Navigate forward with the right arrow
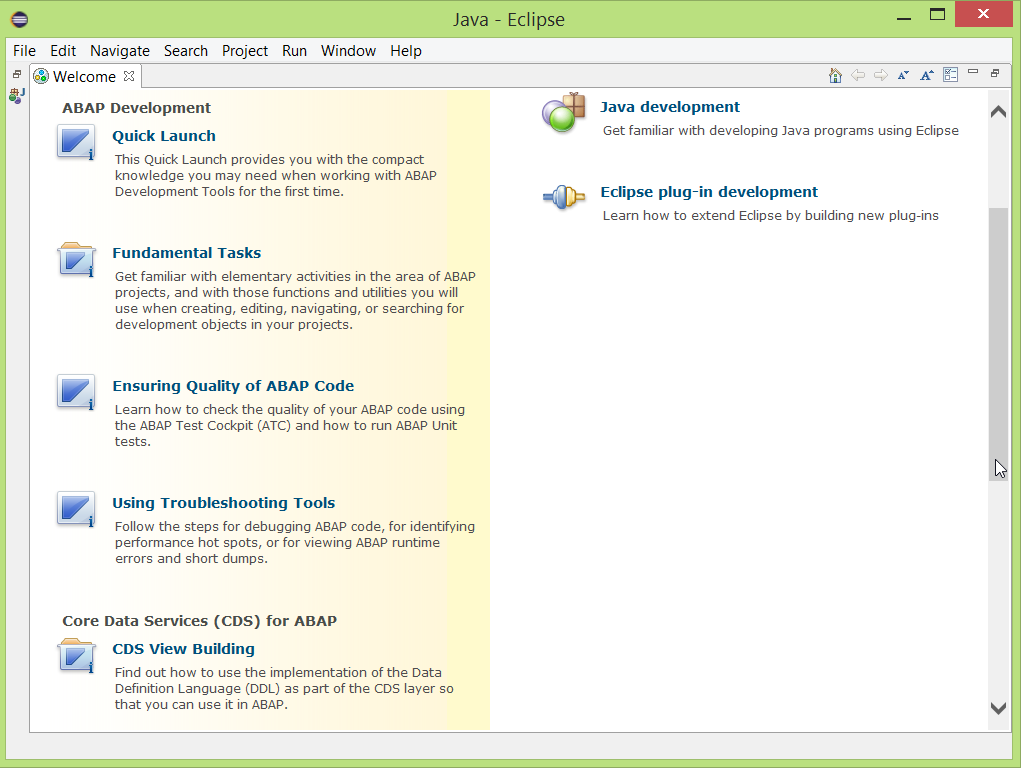Image resolution: width=1021 pixels, height=768 pixels. coord(881,74)
